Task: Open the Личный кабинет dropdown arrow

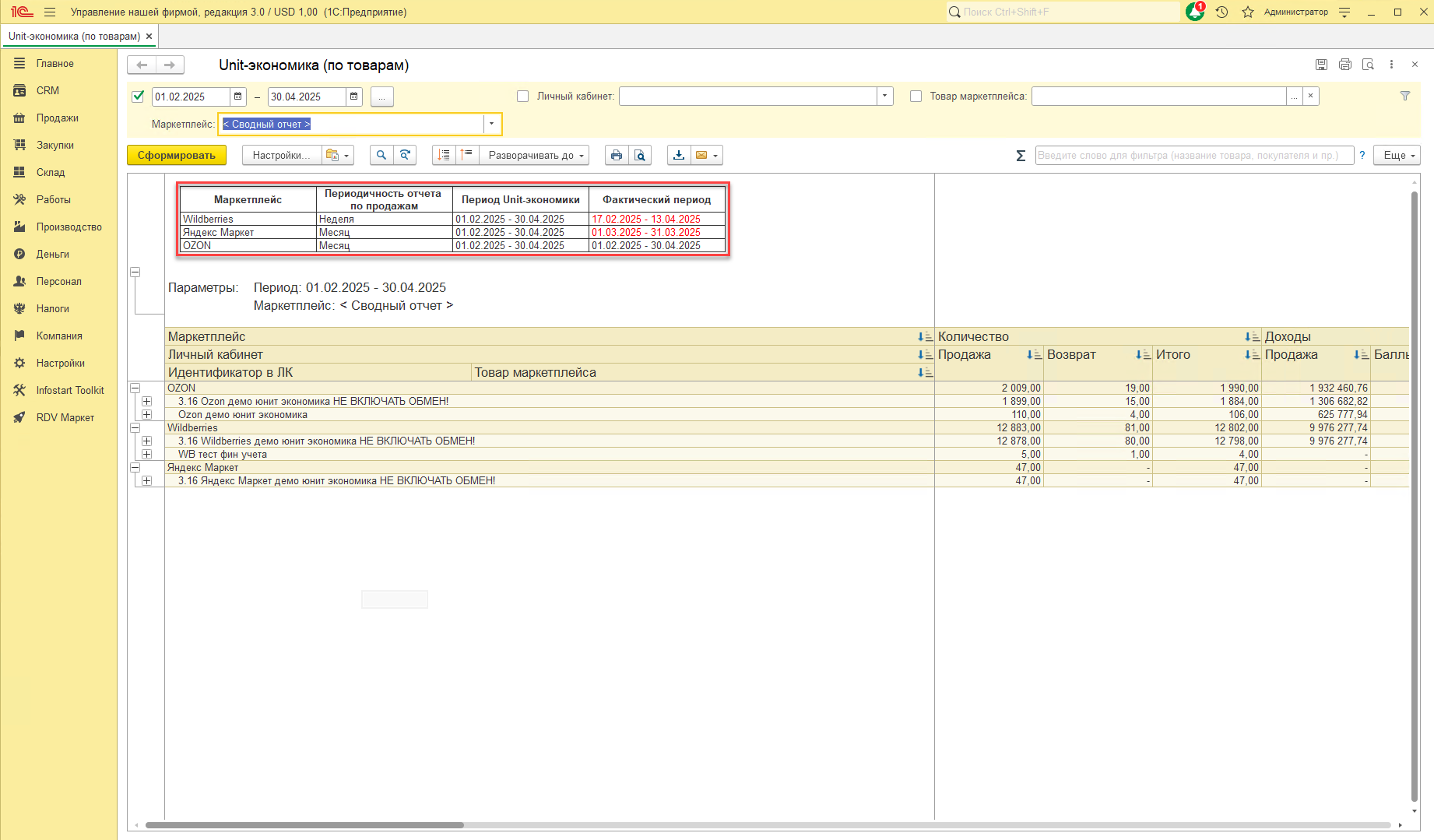Action: (x=884, y=97)
